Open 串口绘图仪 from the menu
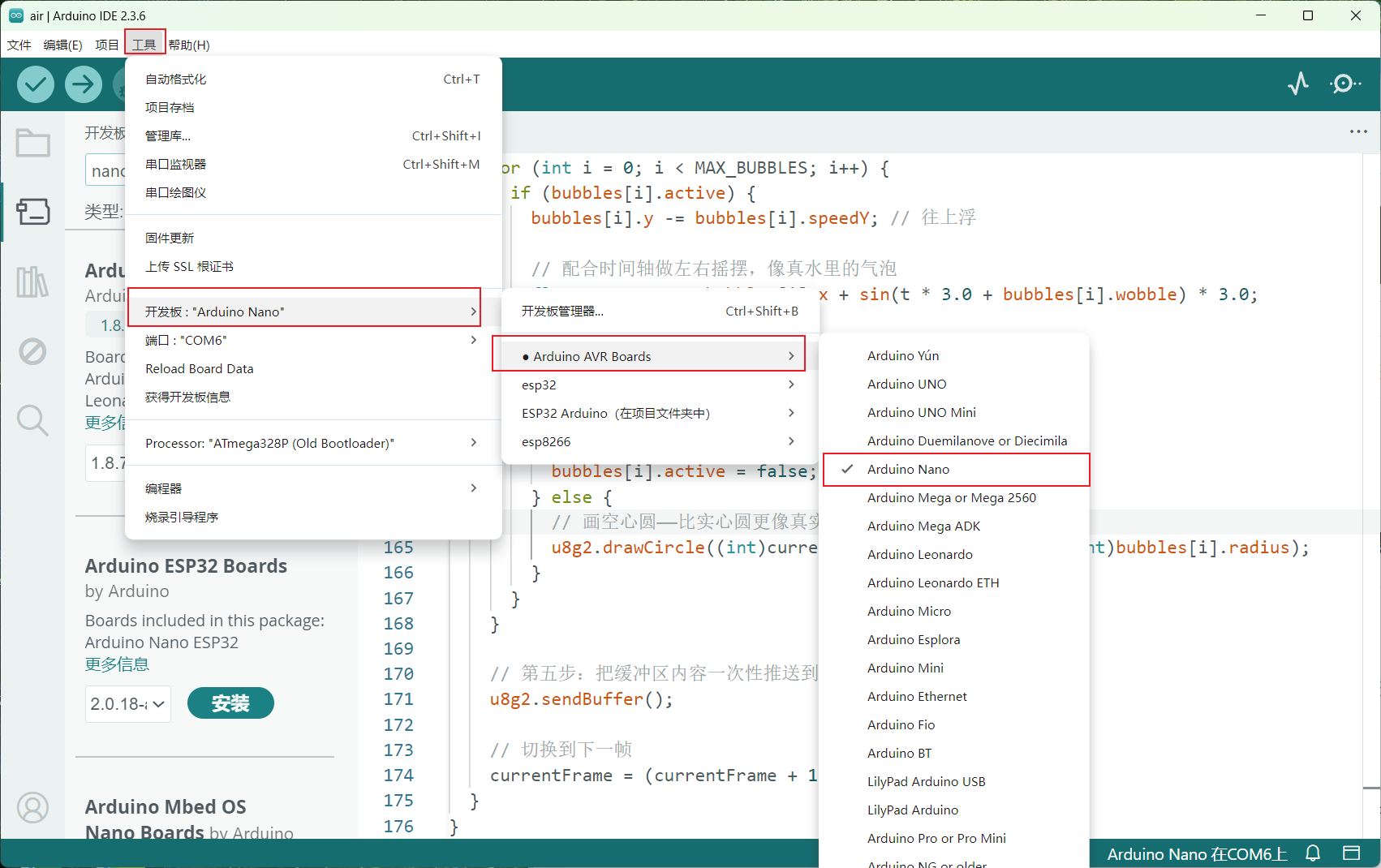The width and height of the screenshot is (1381, 868). [312, 192]
